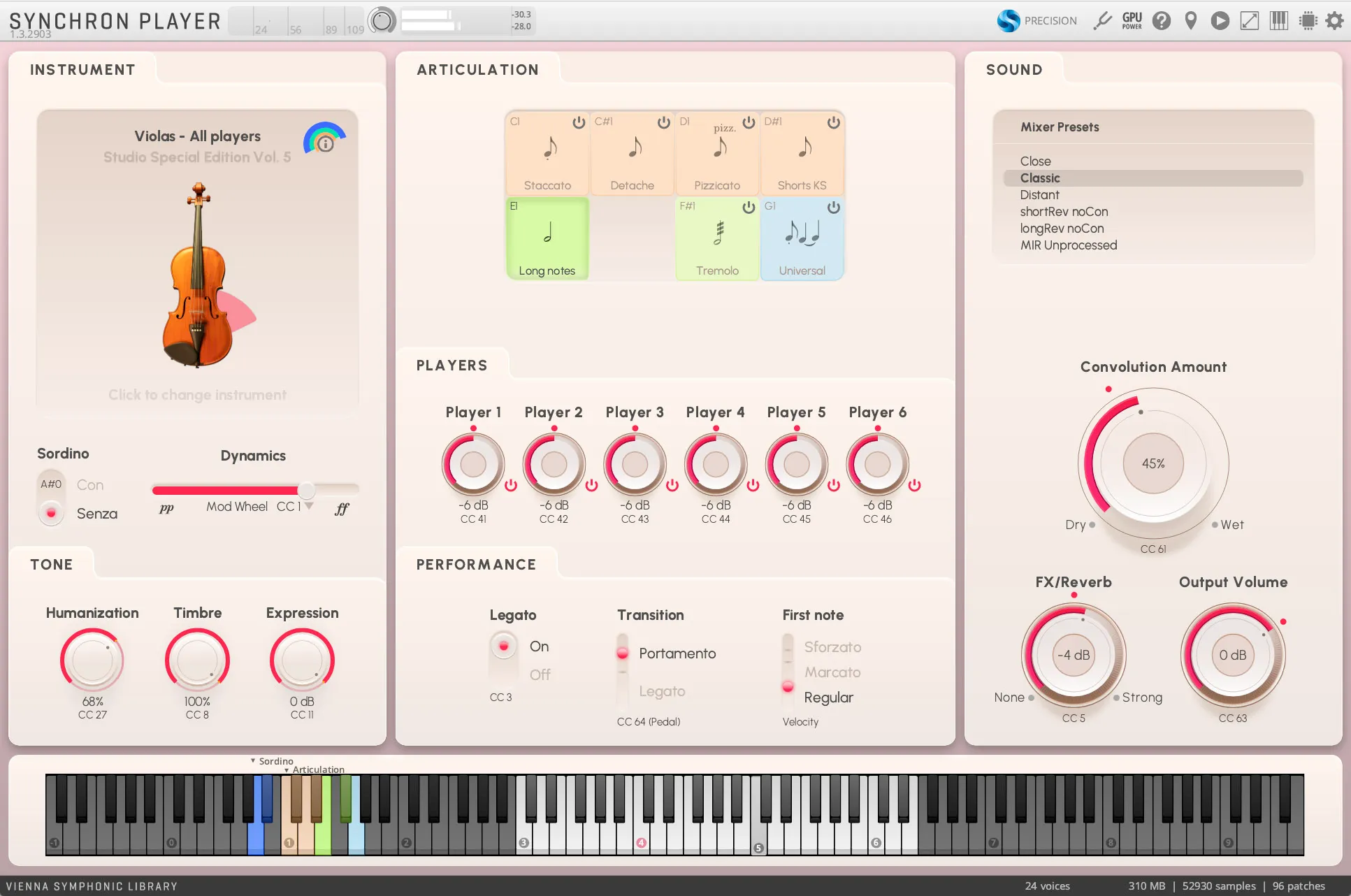Image resolution: width=1351 pixels, height=896 pixels.
Task: Open the question mark help icon
Action: point(1162,21)
